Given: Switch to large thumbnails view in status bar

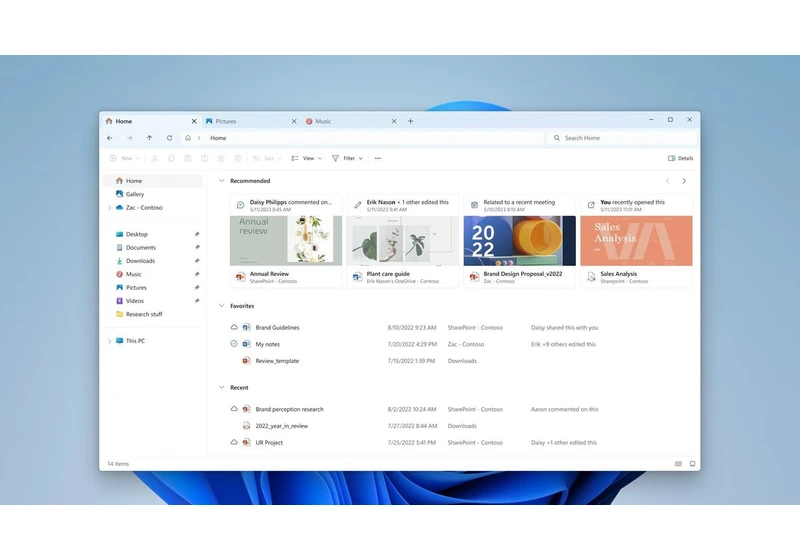Looking at the screenshot, I should 692,464.
